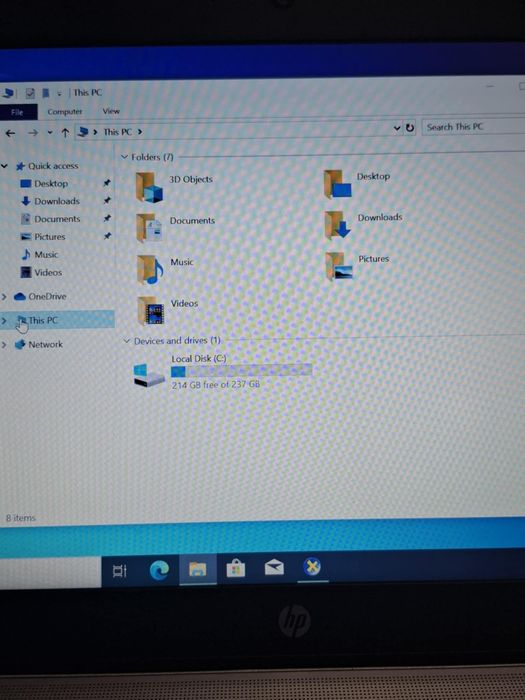This screenshot has width=525, height=700.
Task: Open the Mail app from the taskbar
Action: click(274, 568)
